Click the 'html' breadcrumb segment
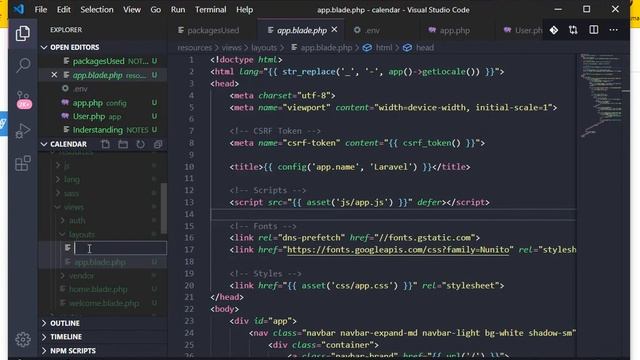 [x=384, y=48]
